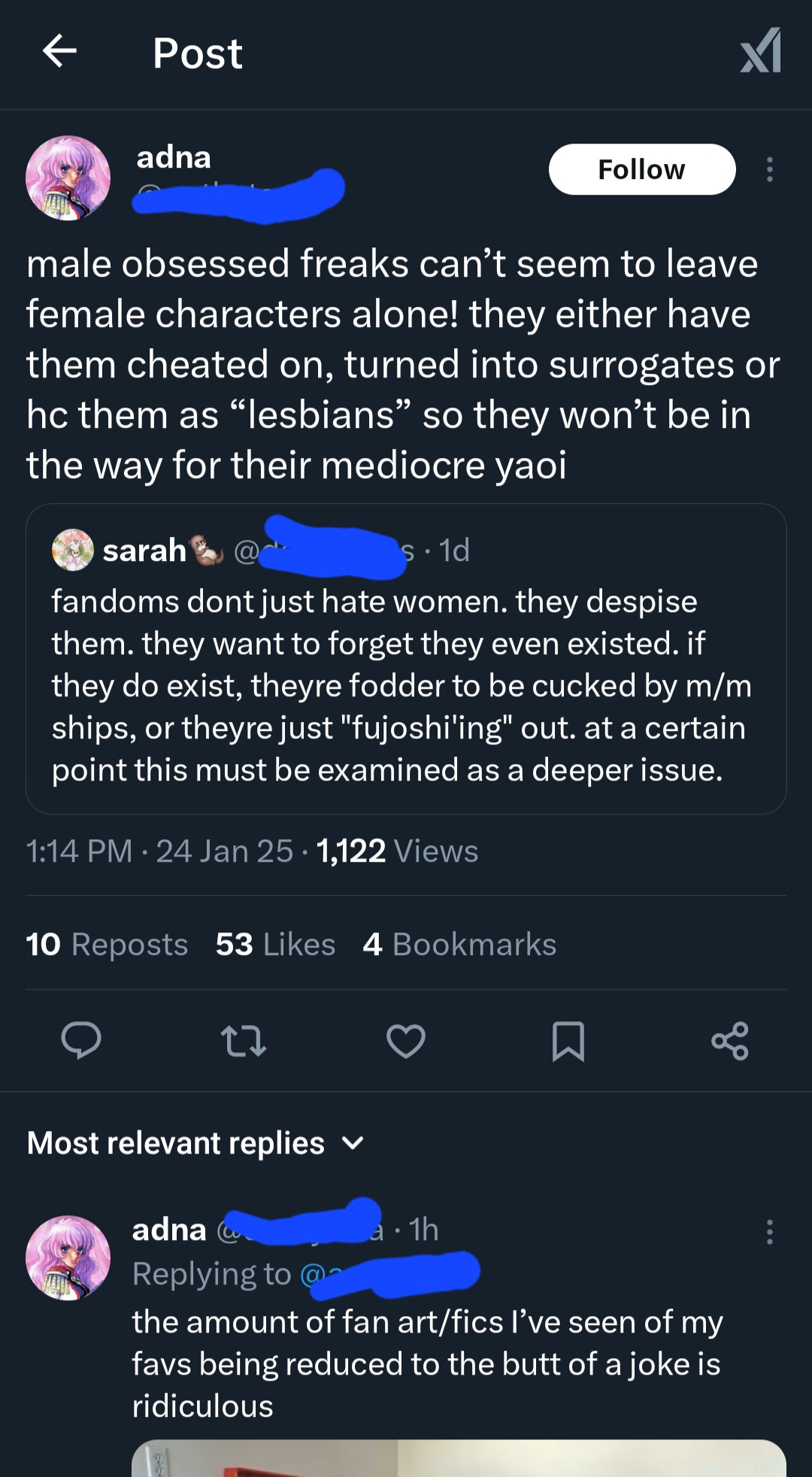Tap the back arrow icon
This screenshot has width=812, height=1477.
(59, 52)
